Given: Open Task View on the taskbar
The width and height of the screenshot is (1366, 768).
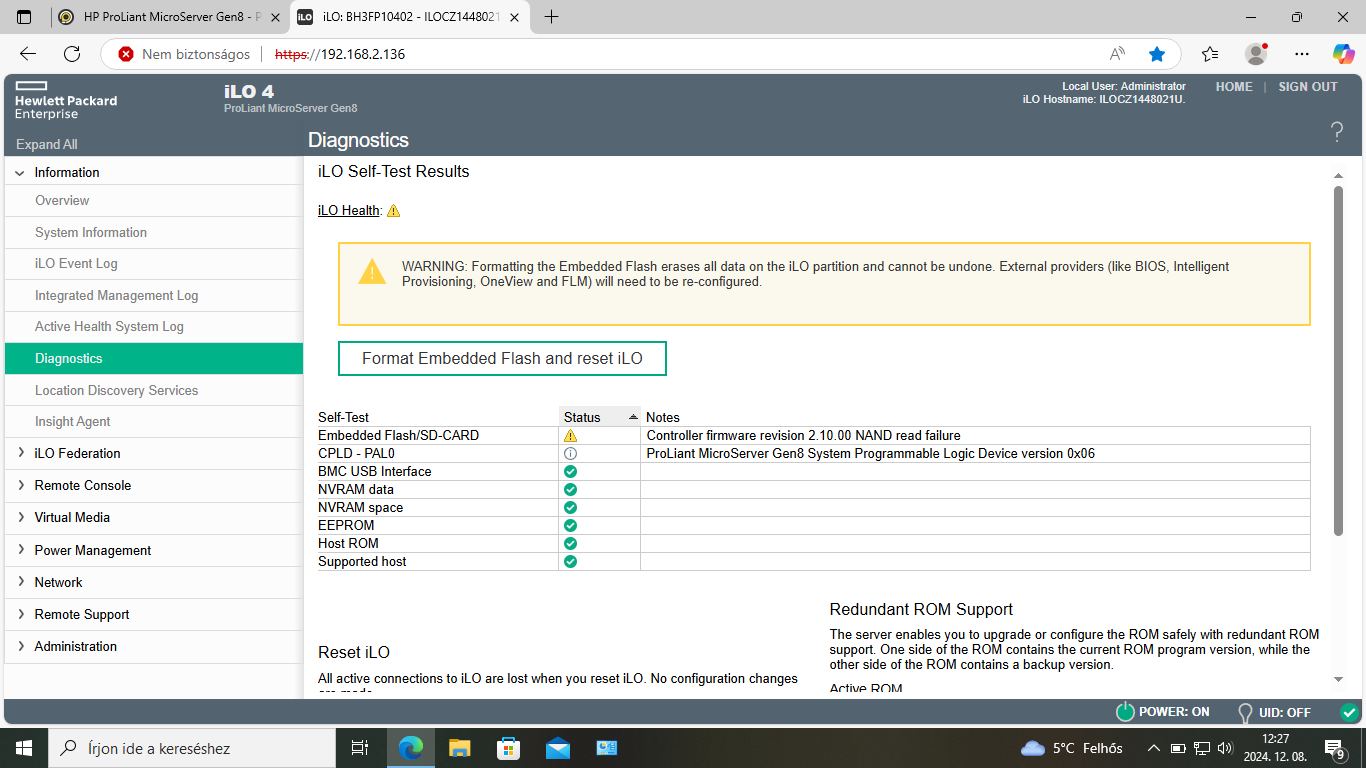Looking at the screenshot, I should pyautogui.click(x=360, y=748).
